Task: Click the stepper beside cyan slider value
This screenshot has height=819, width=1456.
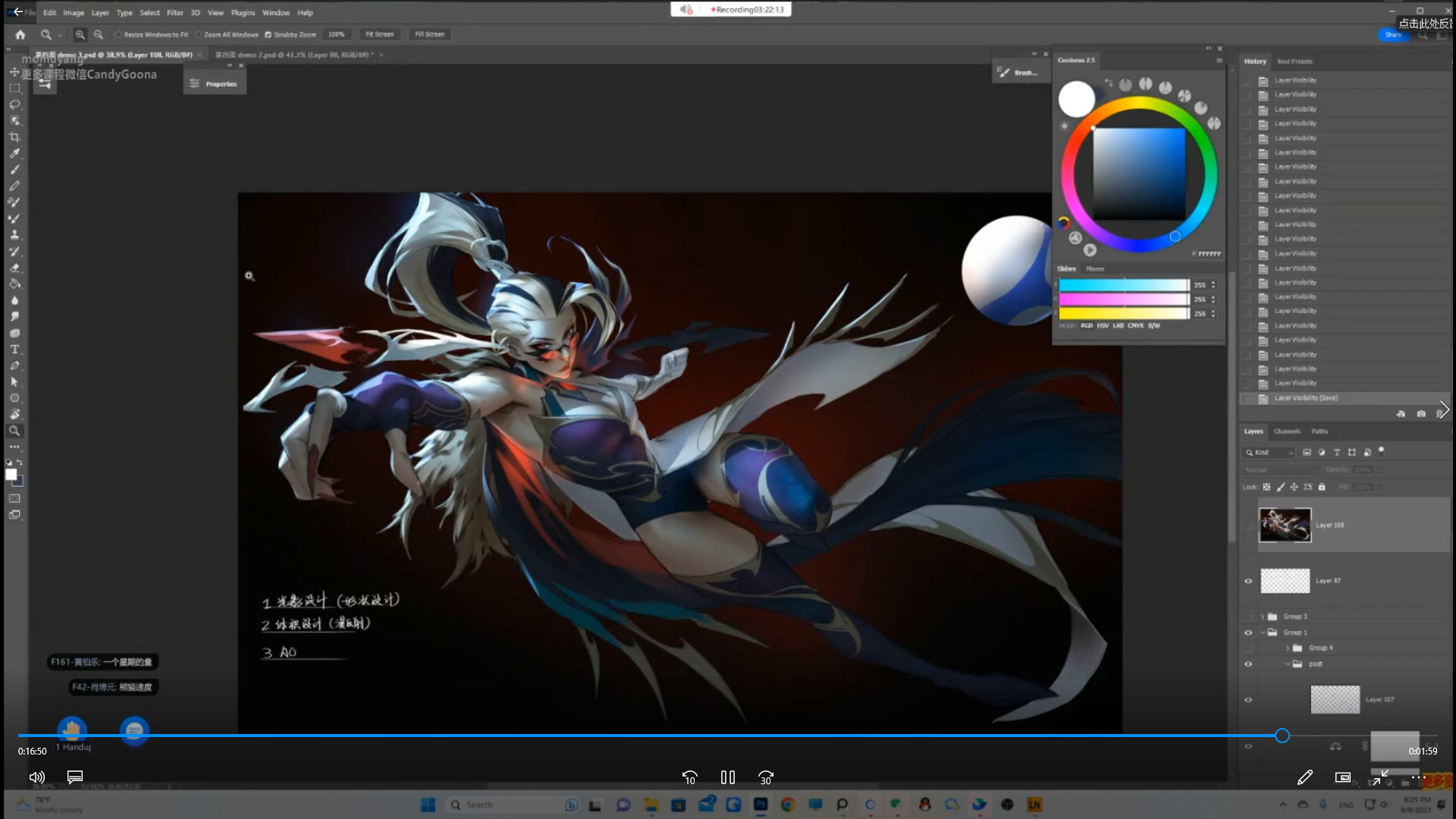Action: click(x=1213, y=285)
